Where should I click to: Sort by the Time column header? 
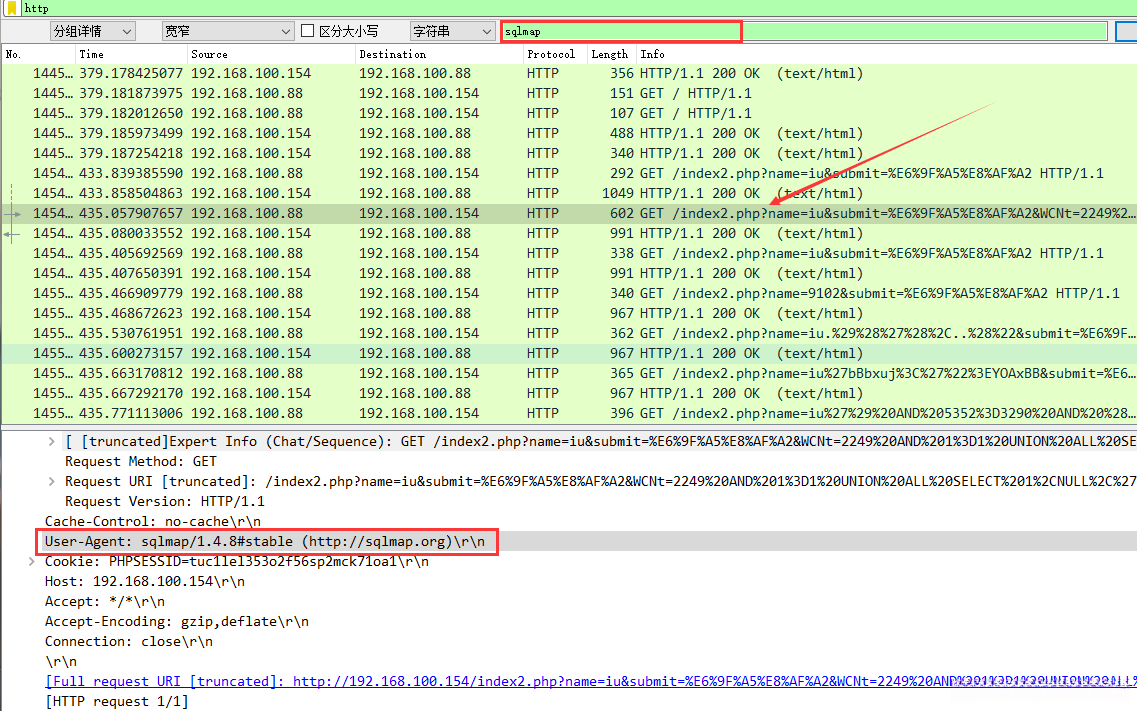pyautogui.click(x=131, y=54)
